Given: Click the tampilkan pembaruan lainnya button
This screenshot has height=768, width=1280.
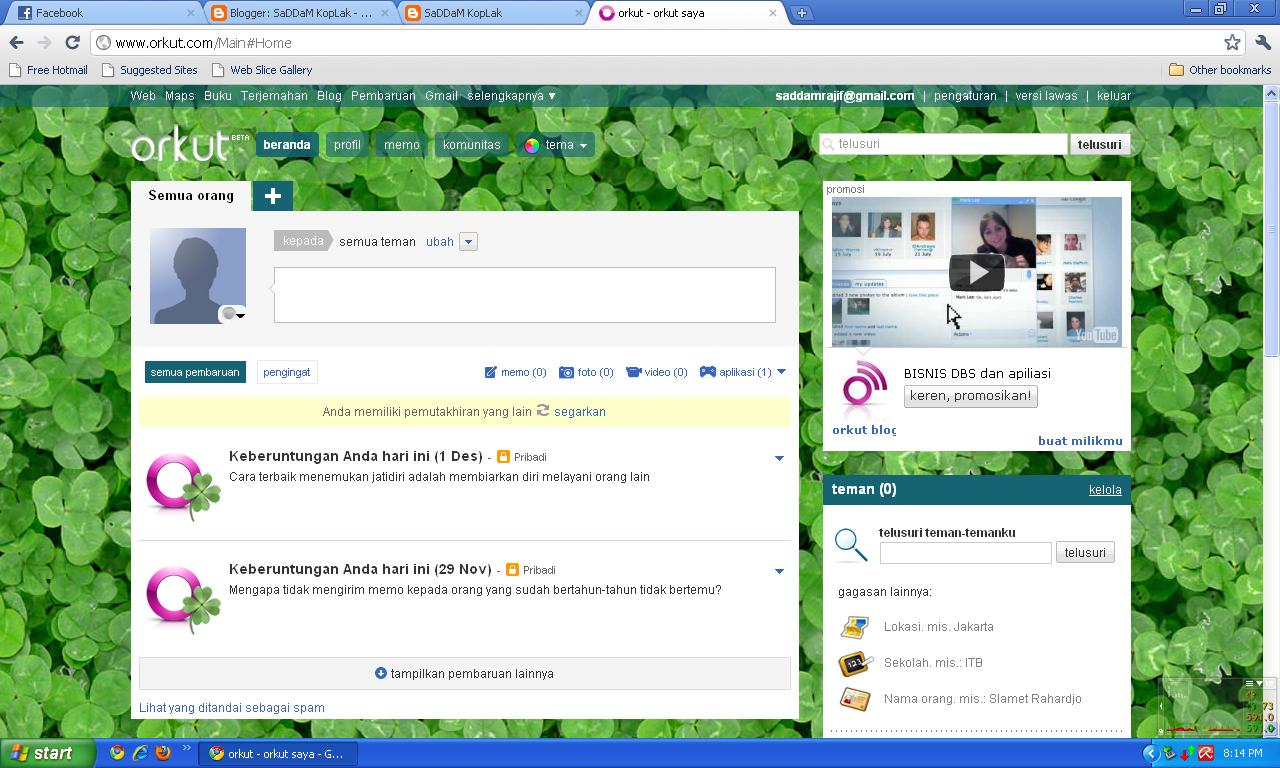Looking at the screenshot, I should click(464, 673).
